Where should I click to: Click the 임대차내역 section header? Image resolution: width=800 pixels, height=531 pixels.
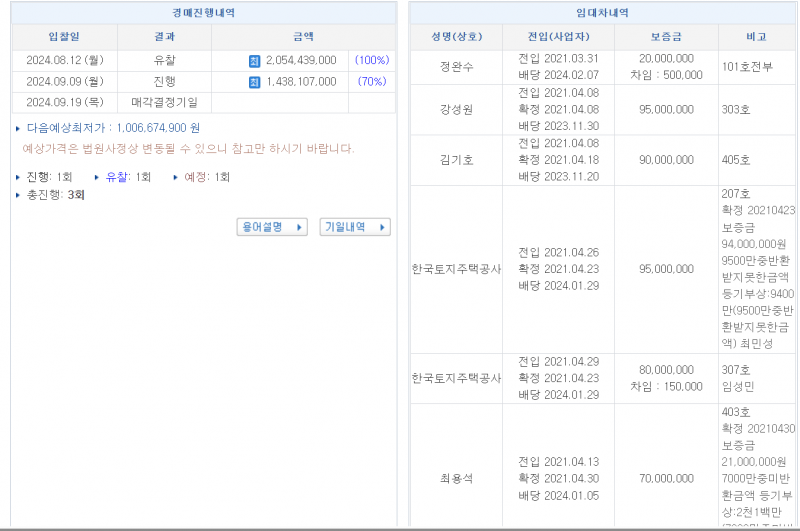[x=603, y=13]
